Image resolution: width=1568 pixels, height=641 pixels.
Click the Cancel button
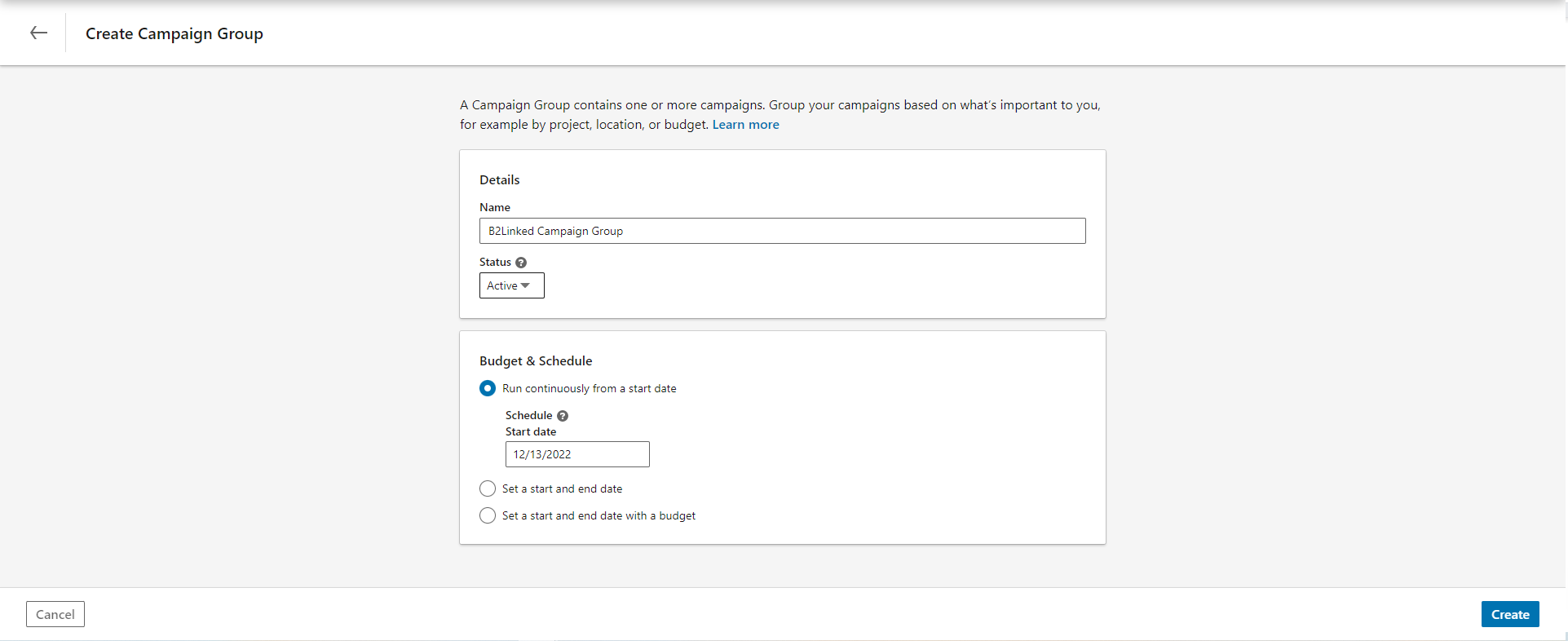coord(55,614)
